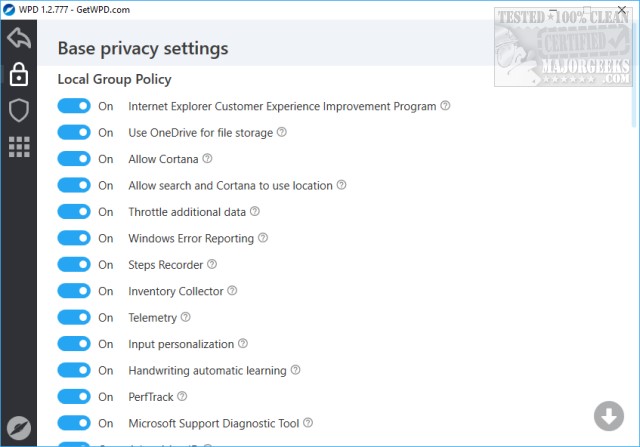
Task: Toggle Throttle additional data switch
Action: [x=74, y=212]
